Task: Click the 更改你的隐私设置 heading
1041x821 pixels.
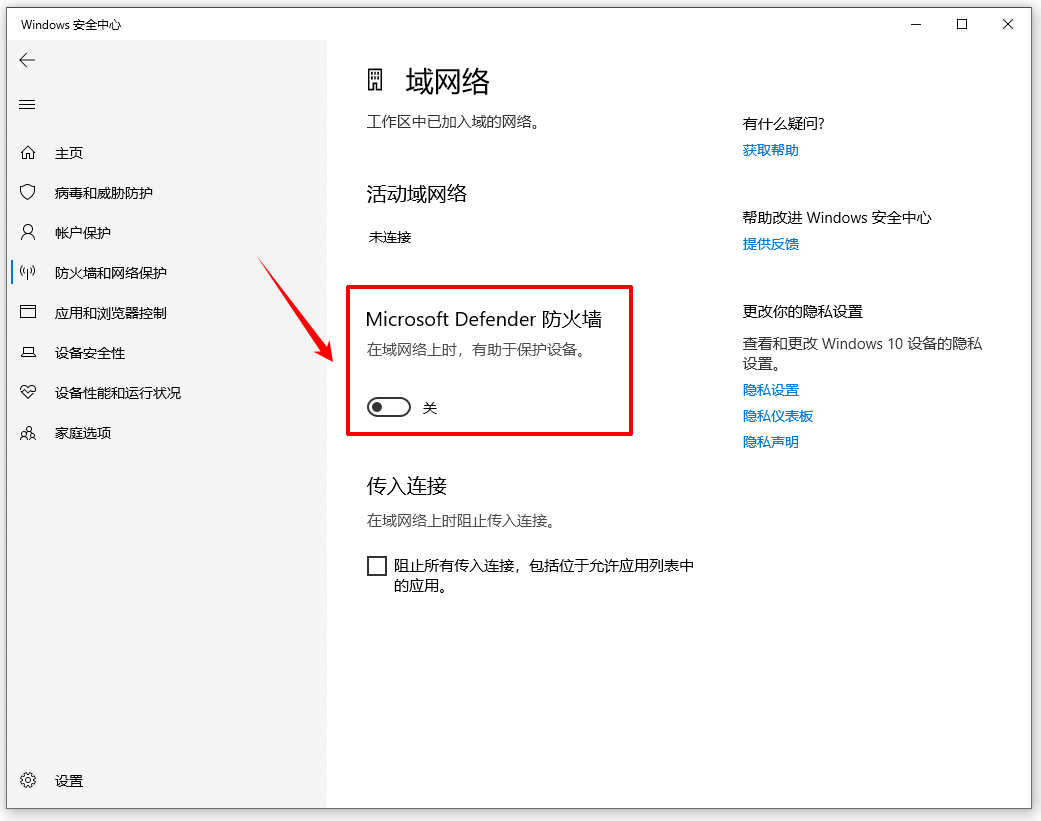Action: click(x=802, y=311)
